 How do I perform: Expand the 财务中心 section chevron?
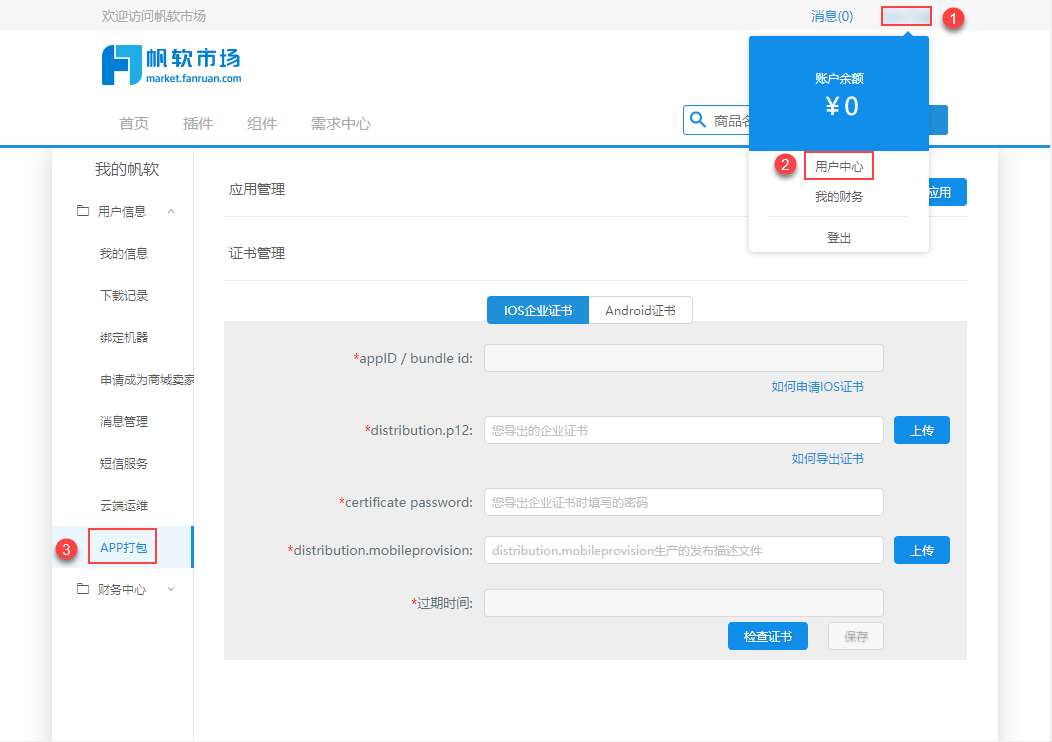coord(171,589)
